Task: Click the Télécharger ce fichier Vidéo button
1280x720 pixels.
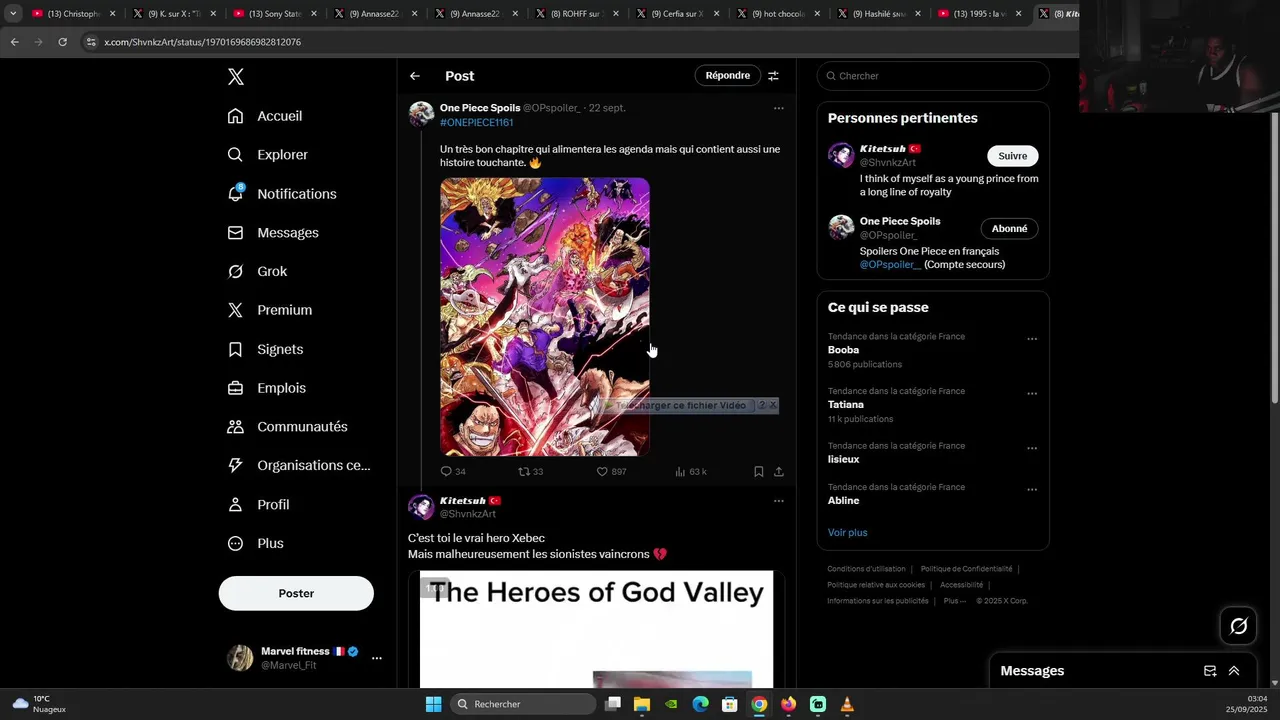Action: (x=679, y=405)
